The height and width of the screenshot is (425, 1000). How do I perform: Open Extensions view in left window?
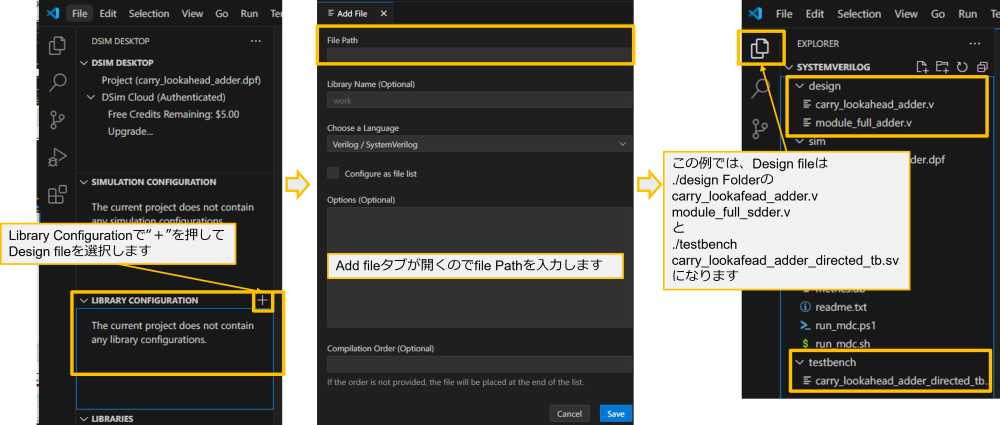57,194
